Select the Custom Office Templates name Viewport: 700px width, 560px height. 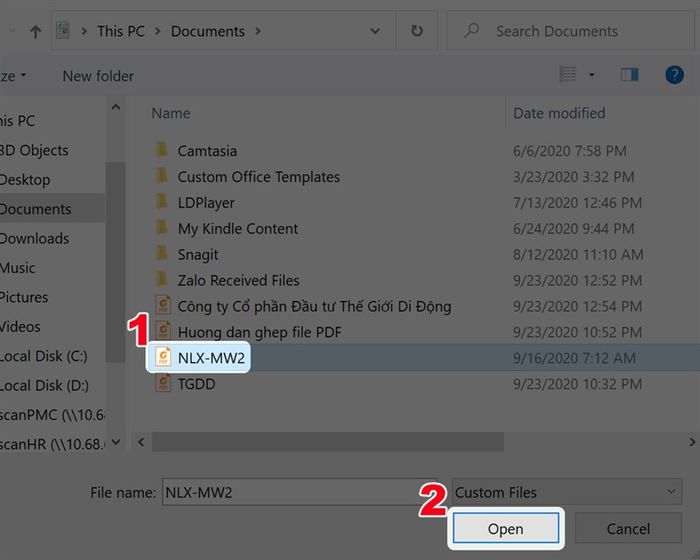(259, 177)
